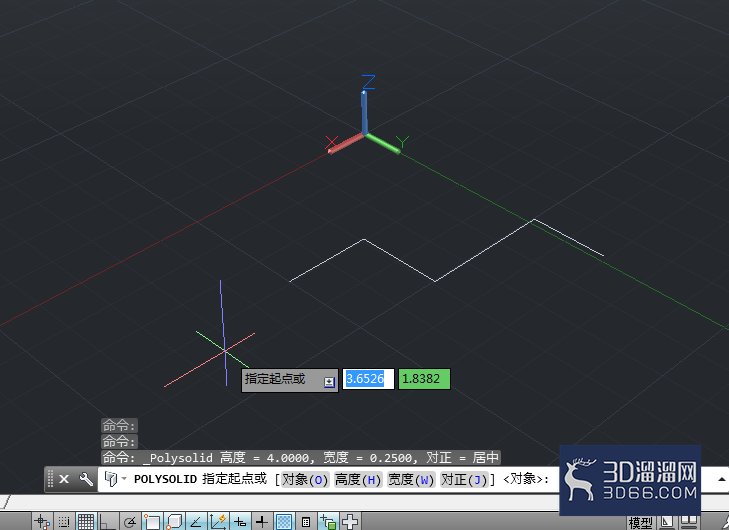Click the green Y axis of UCS icon
Screen dimensions: 729x530
click(383, 143)
